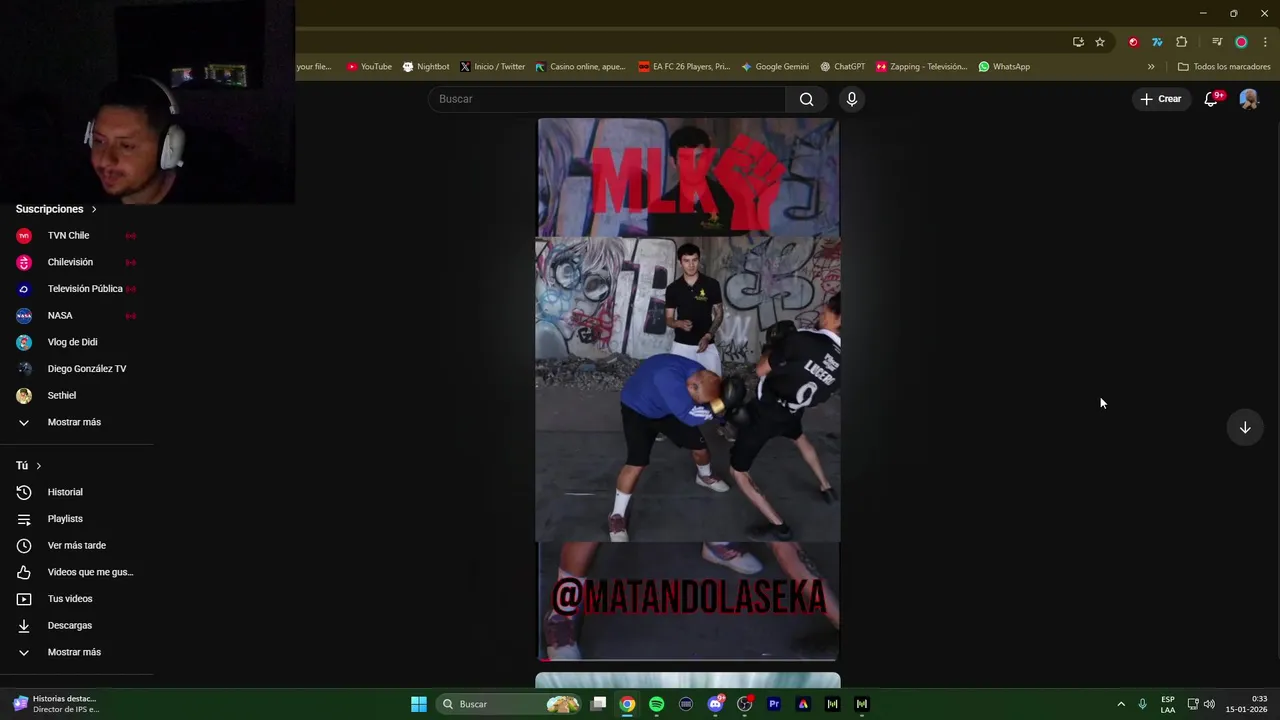Open the YouTube notifications bell
The width and height of the screenshot is (1280, 720).
click(x=1211, y=99)
